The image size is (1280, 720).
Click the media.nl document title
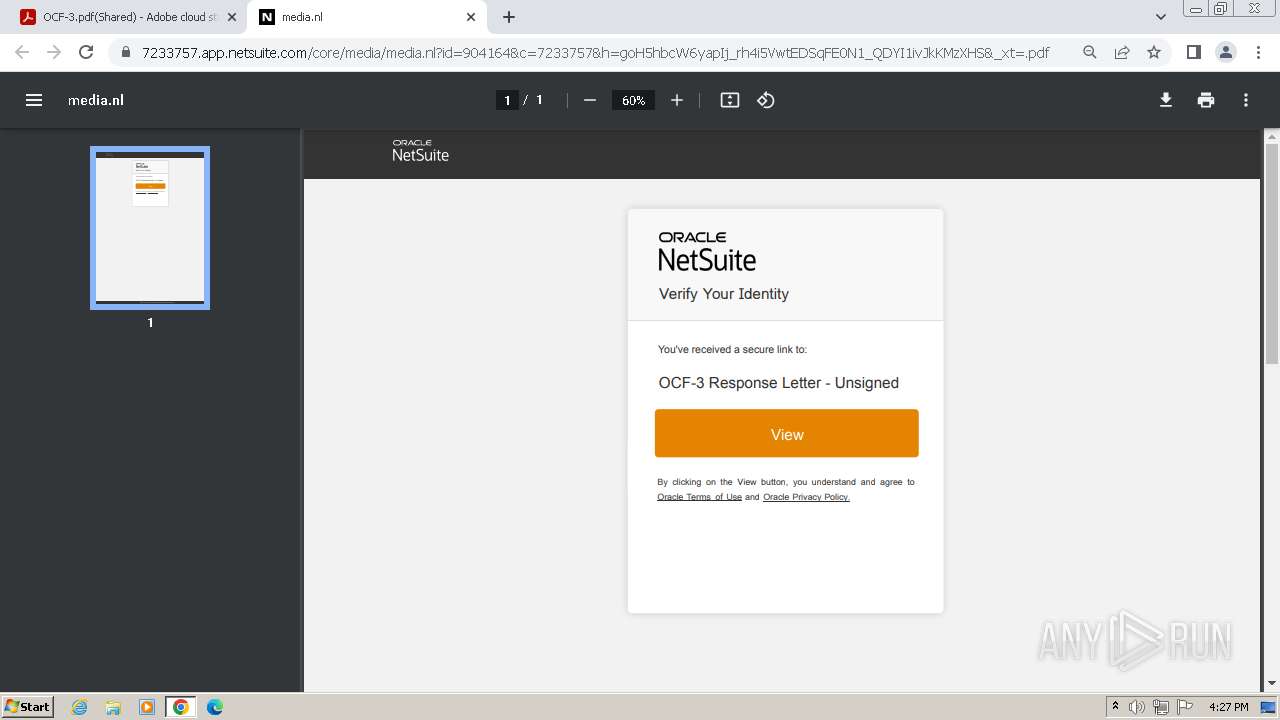[x=96, y=100]
